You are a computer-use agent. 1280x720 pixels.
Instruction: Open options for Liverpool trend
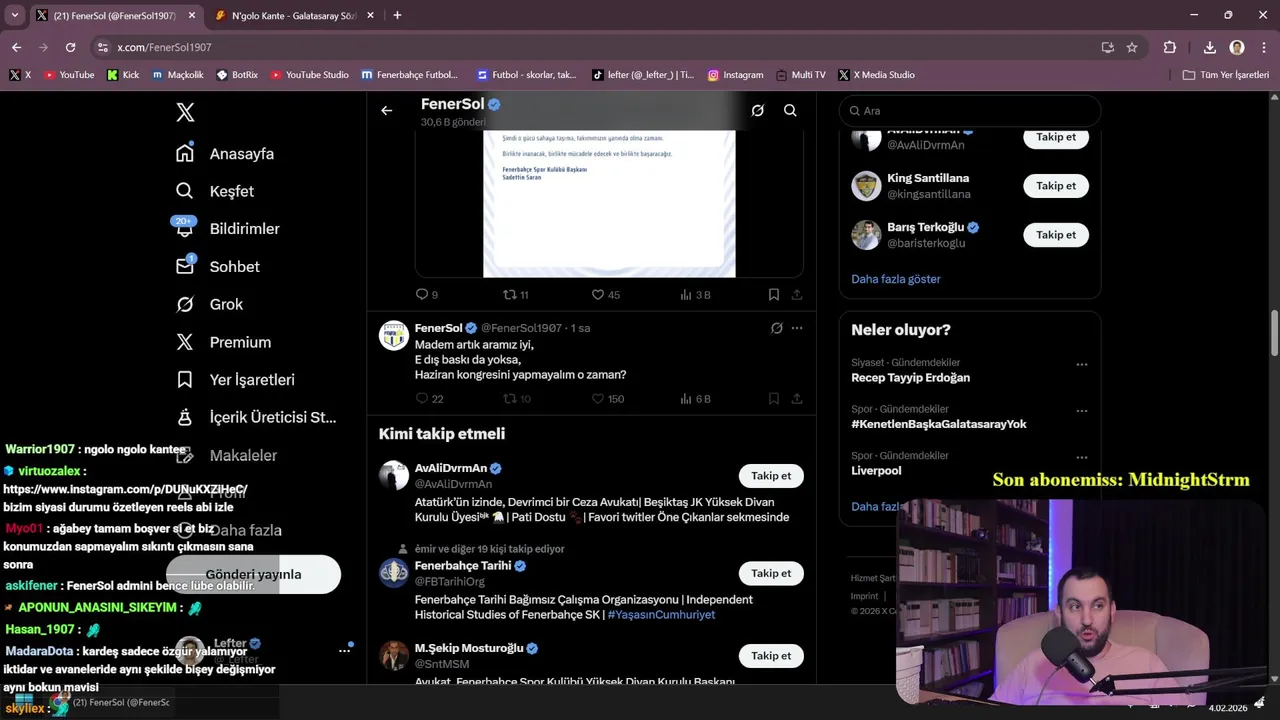1081,457
